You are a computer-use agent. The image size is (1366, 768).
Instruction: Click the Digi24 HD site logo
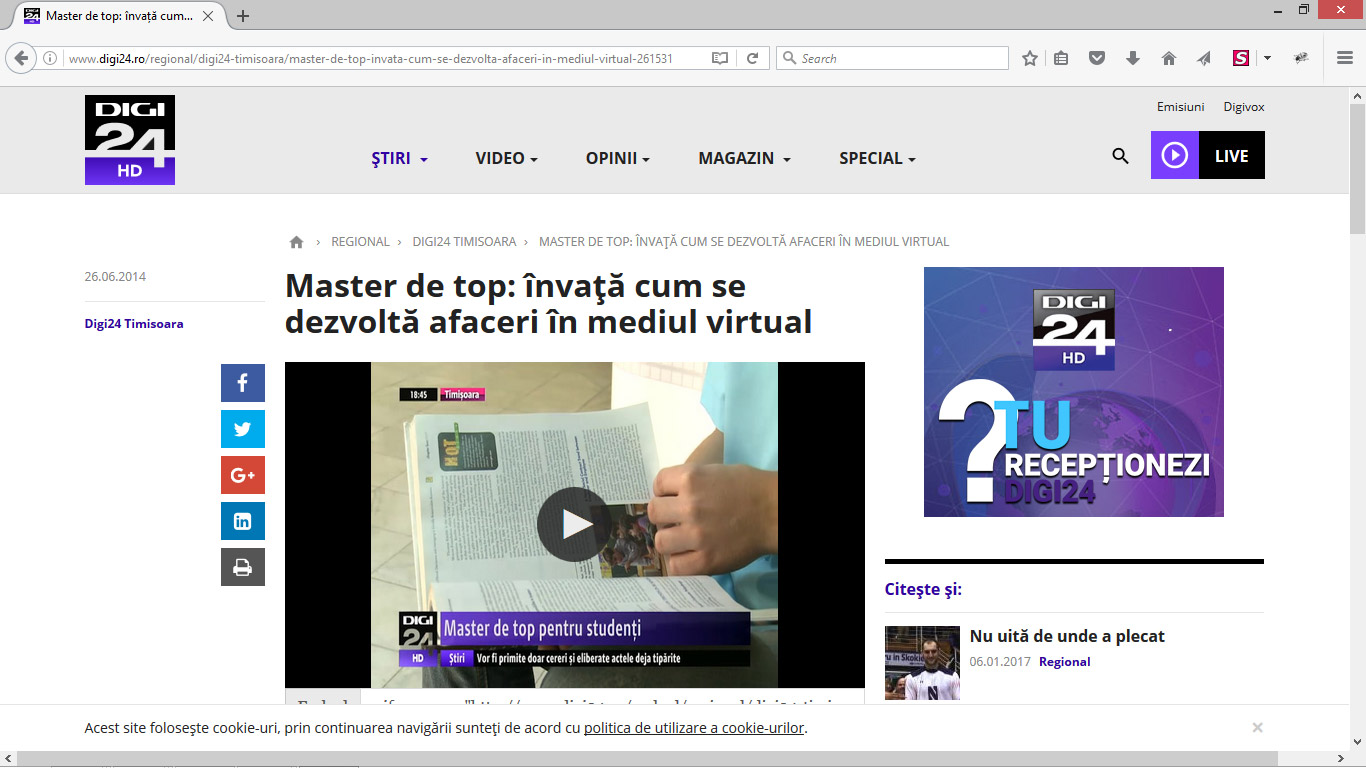tap(130, 140)
